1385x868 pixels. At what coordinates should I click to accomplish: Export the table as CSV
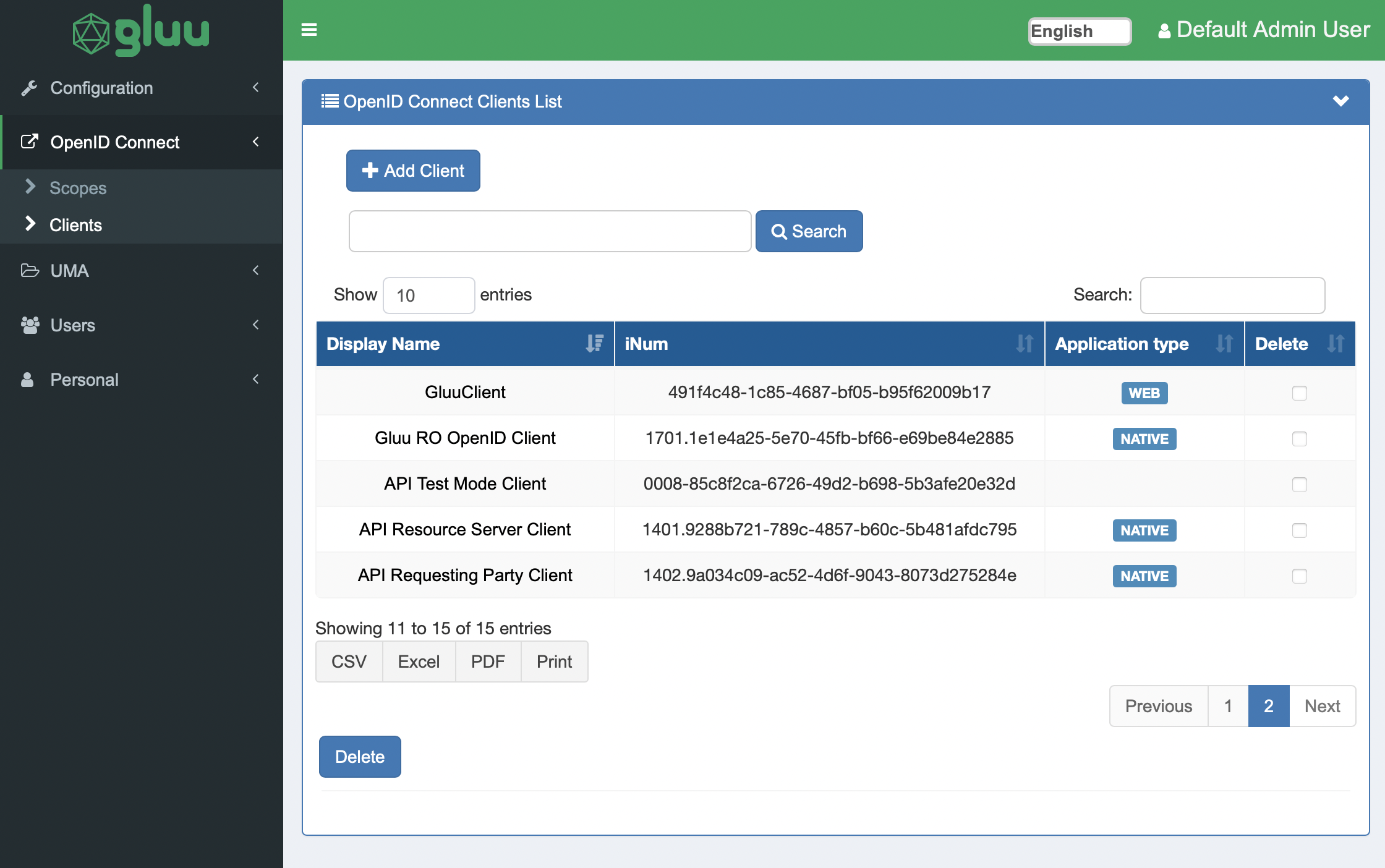coord(349,662)
